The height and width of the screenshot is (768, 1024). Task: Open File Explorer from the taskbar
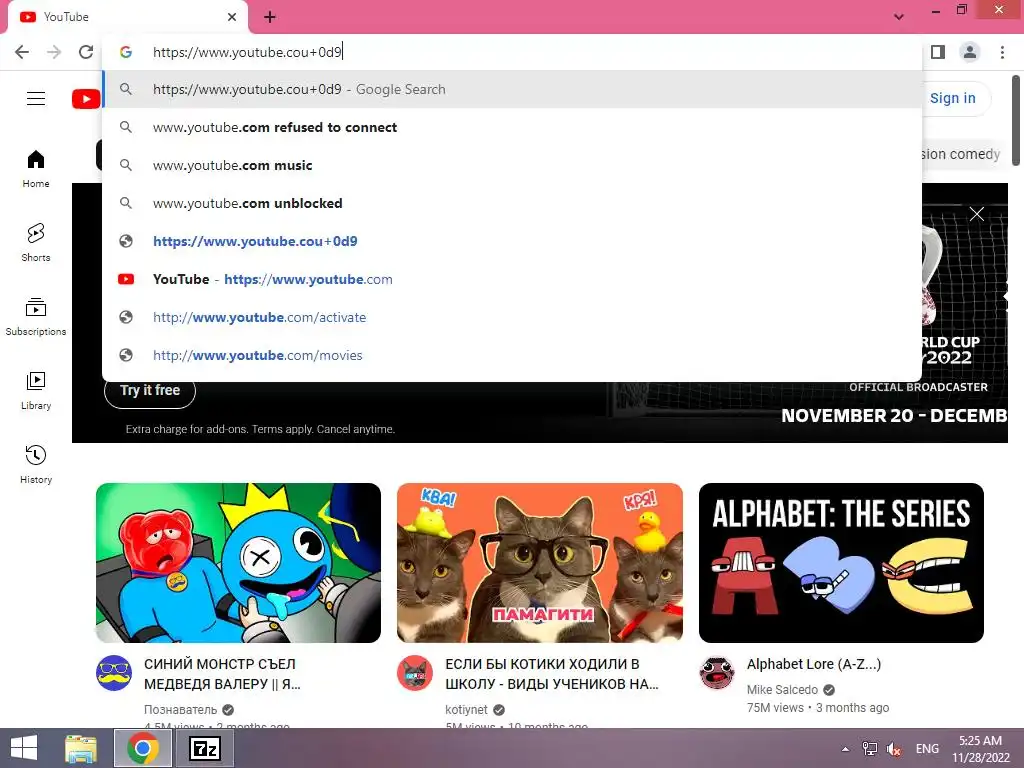[x=81, y=748]
